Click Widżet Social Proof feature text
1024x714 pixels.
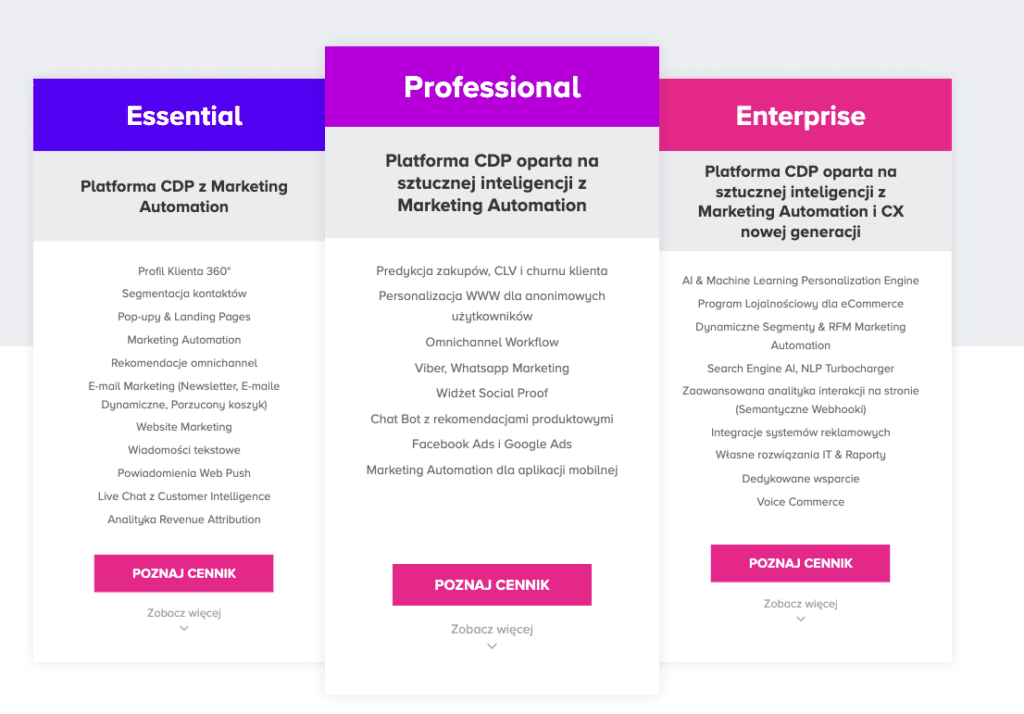click(492, 393)
